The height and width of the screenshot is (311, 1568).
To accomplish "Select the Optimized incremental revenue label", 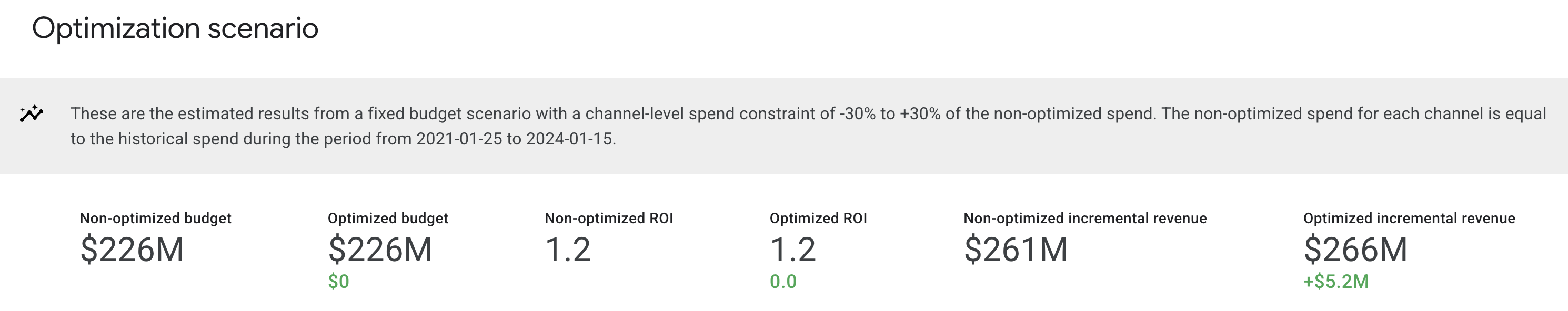I will [x=1409, y=218].
